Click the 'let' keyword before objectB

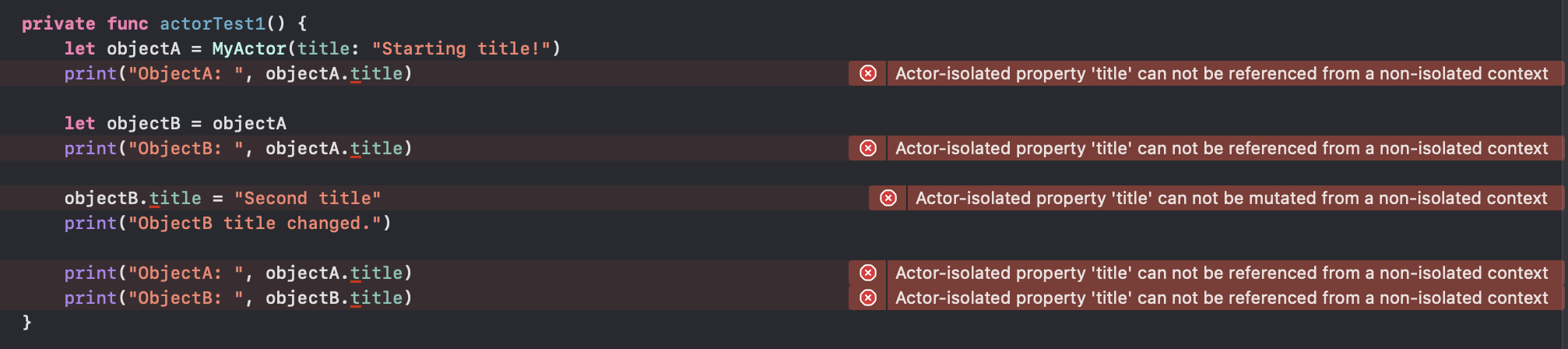[x=79, y=123]
